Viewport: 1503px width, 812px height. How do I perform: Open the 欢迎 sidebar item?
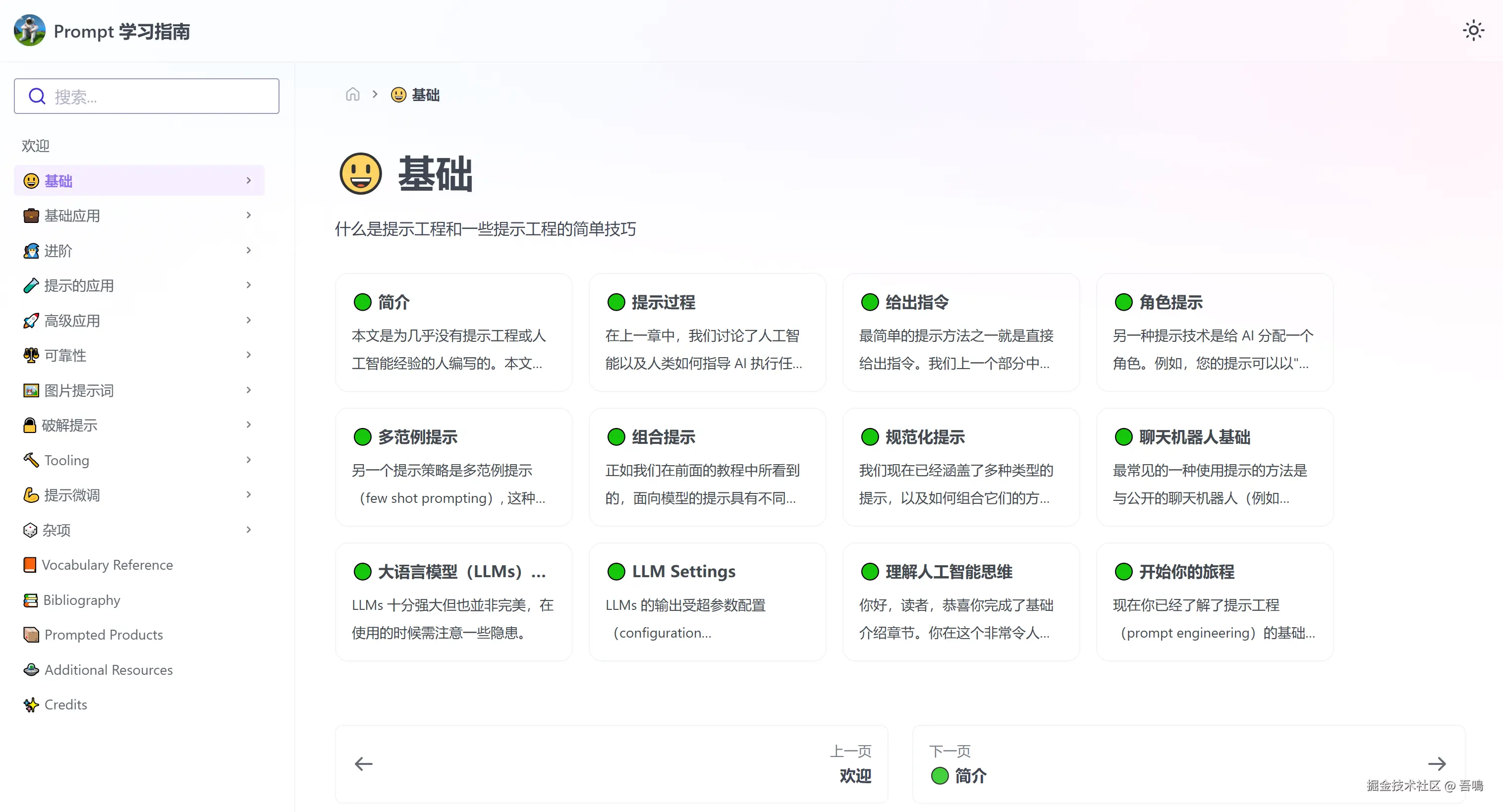[36, 146]
